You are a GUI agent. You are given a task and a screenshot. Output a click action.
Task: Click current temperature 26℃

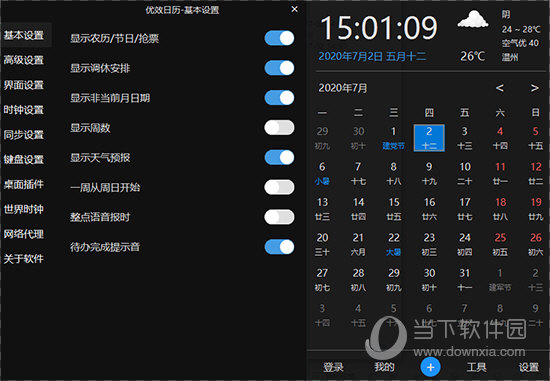click(x=473, y=56)
